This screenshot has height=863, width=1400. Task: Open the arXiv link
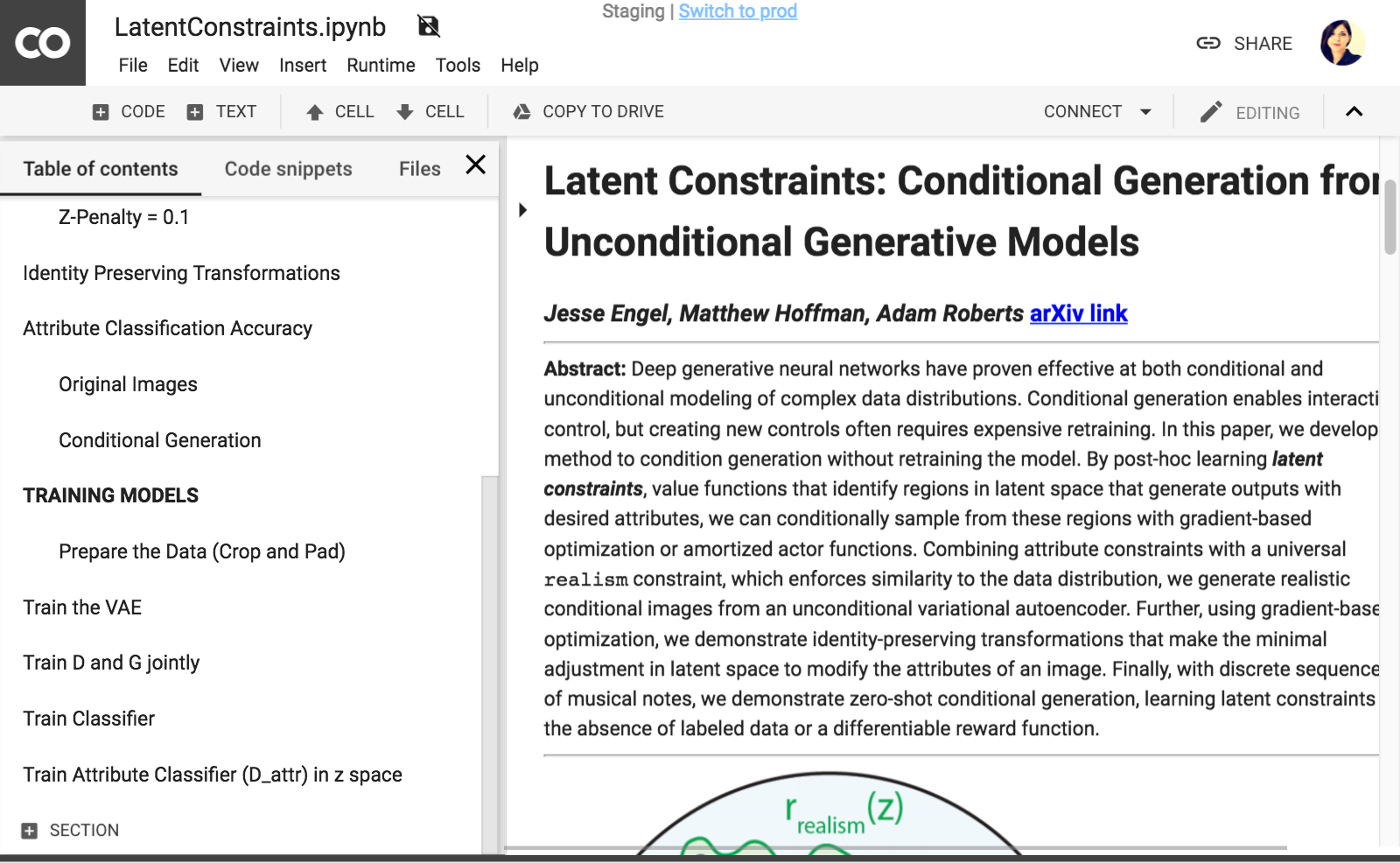(x=1078, y=313)
